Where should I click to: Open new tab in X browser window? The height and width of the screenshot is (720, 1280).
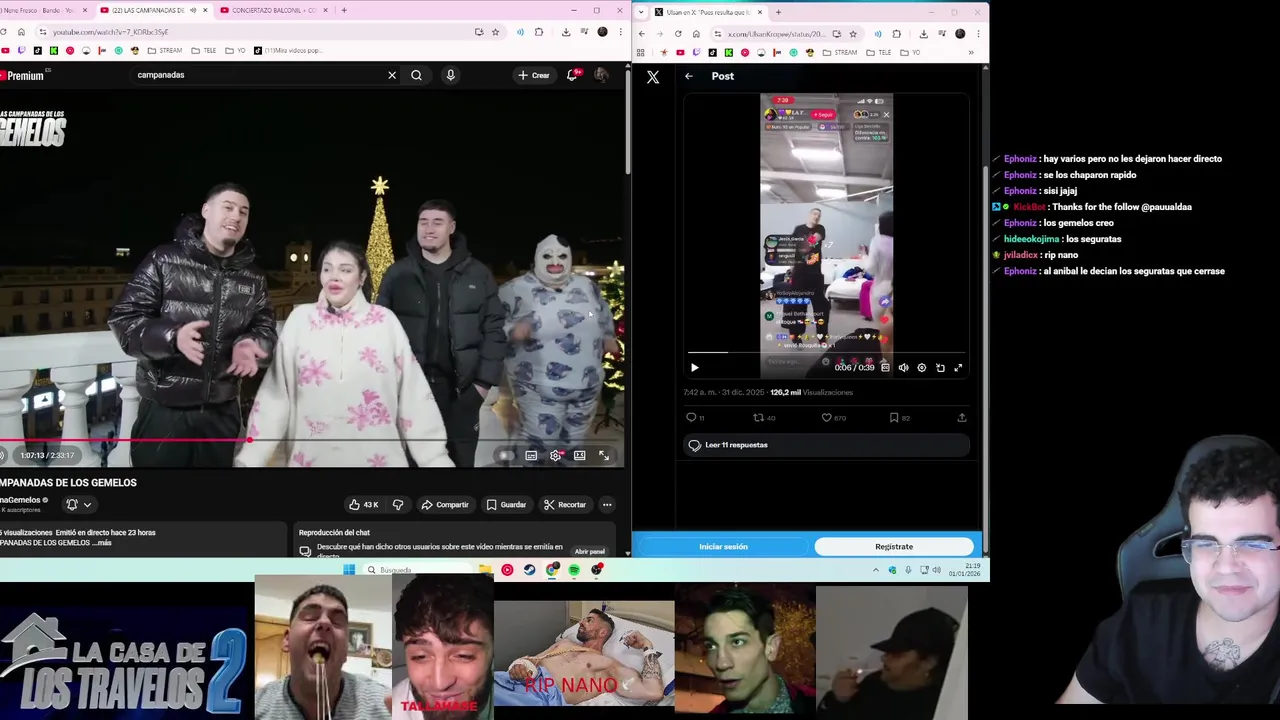coord(778,12)
